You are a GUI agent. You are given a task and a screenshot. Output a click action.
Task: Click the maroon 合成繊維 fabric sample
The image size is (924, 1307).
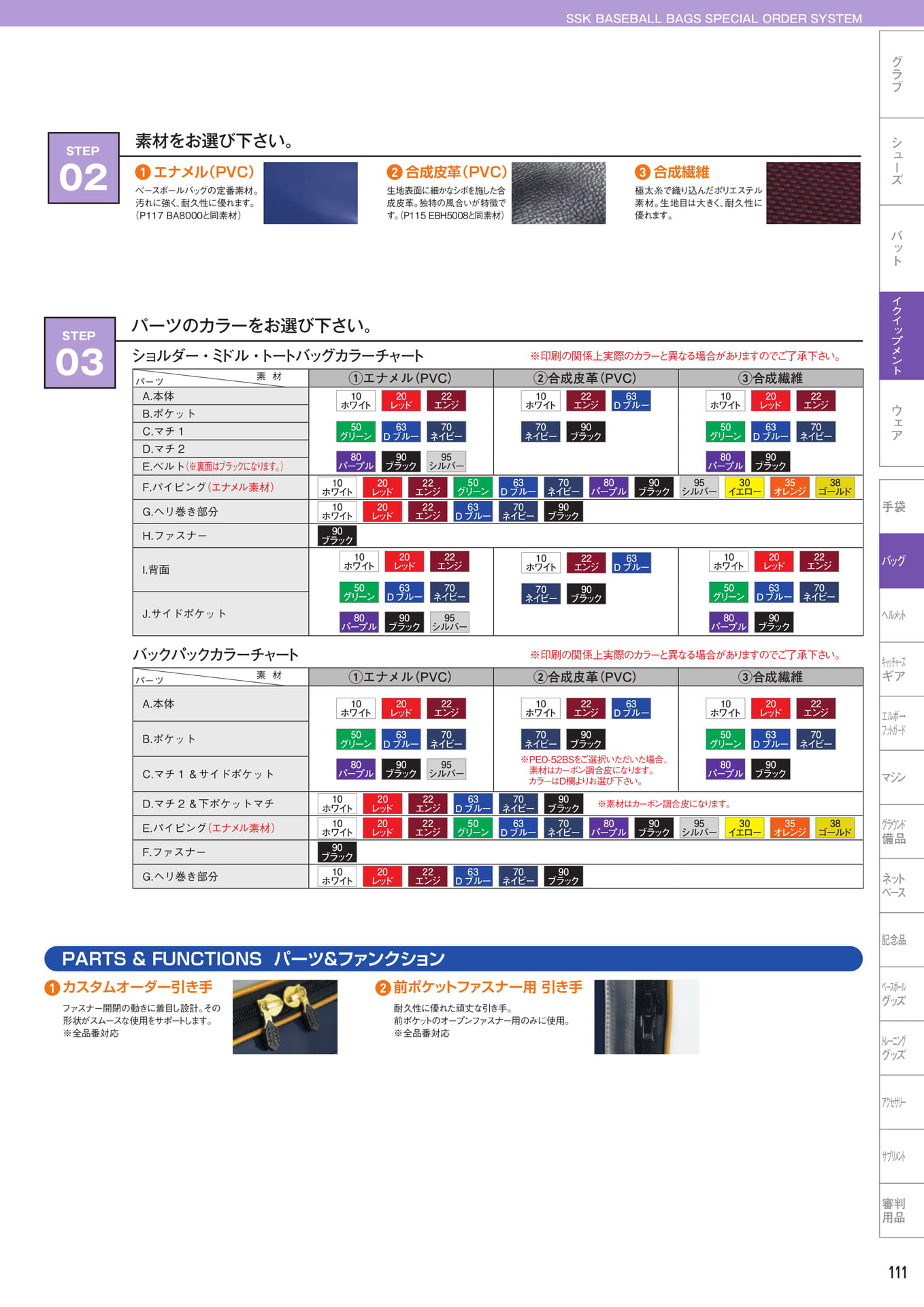point(813,193)
